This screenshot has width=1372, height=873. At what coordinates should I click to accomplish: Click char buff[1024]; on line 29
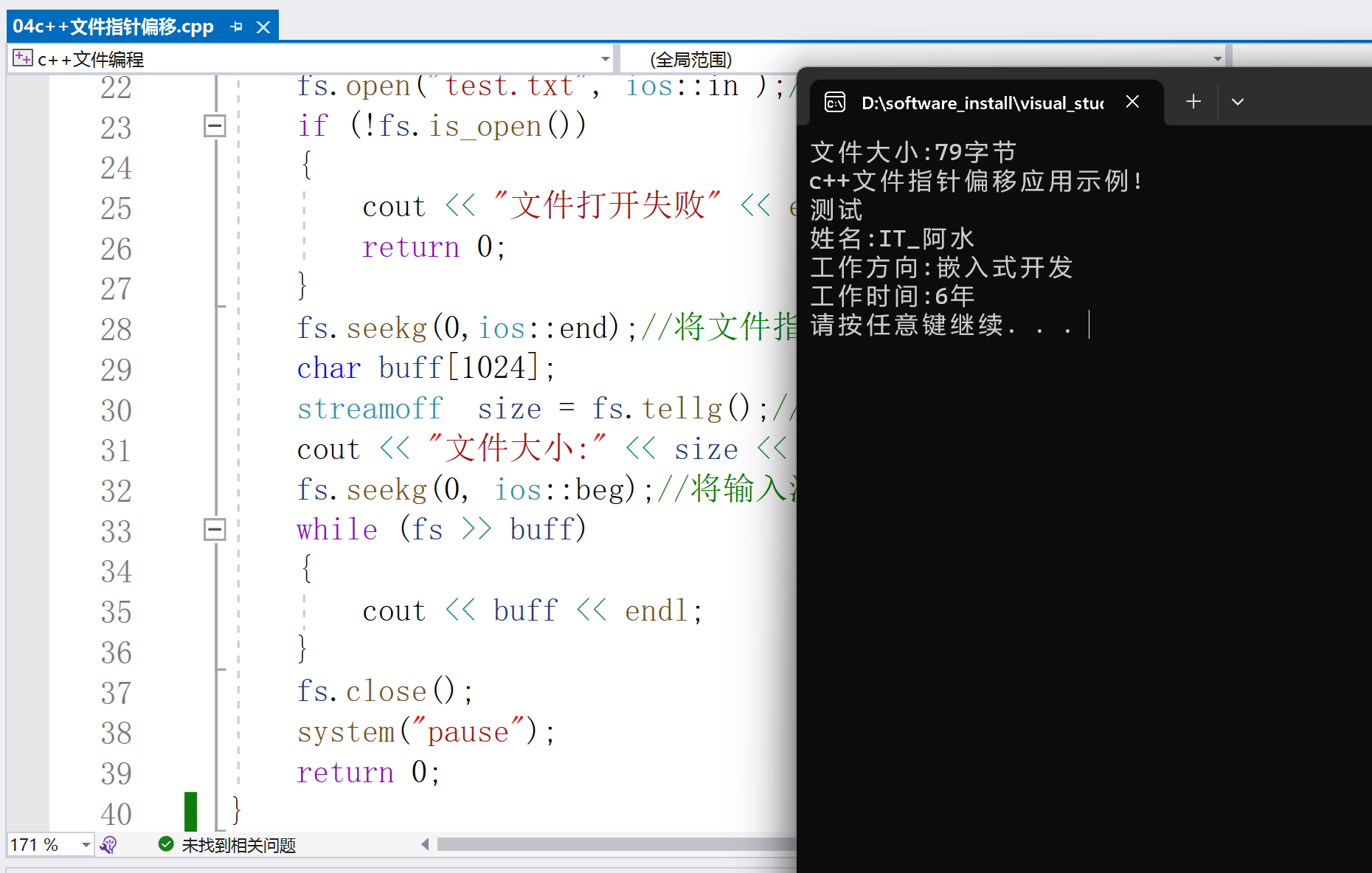click(x=426, y=368)
